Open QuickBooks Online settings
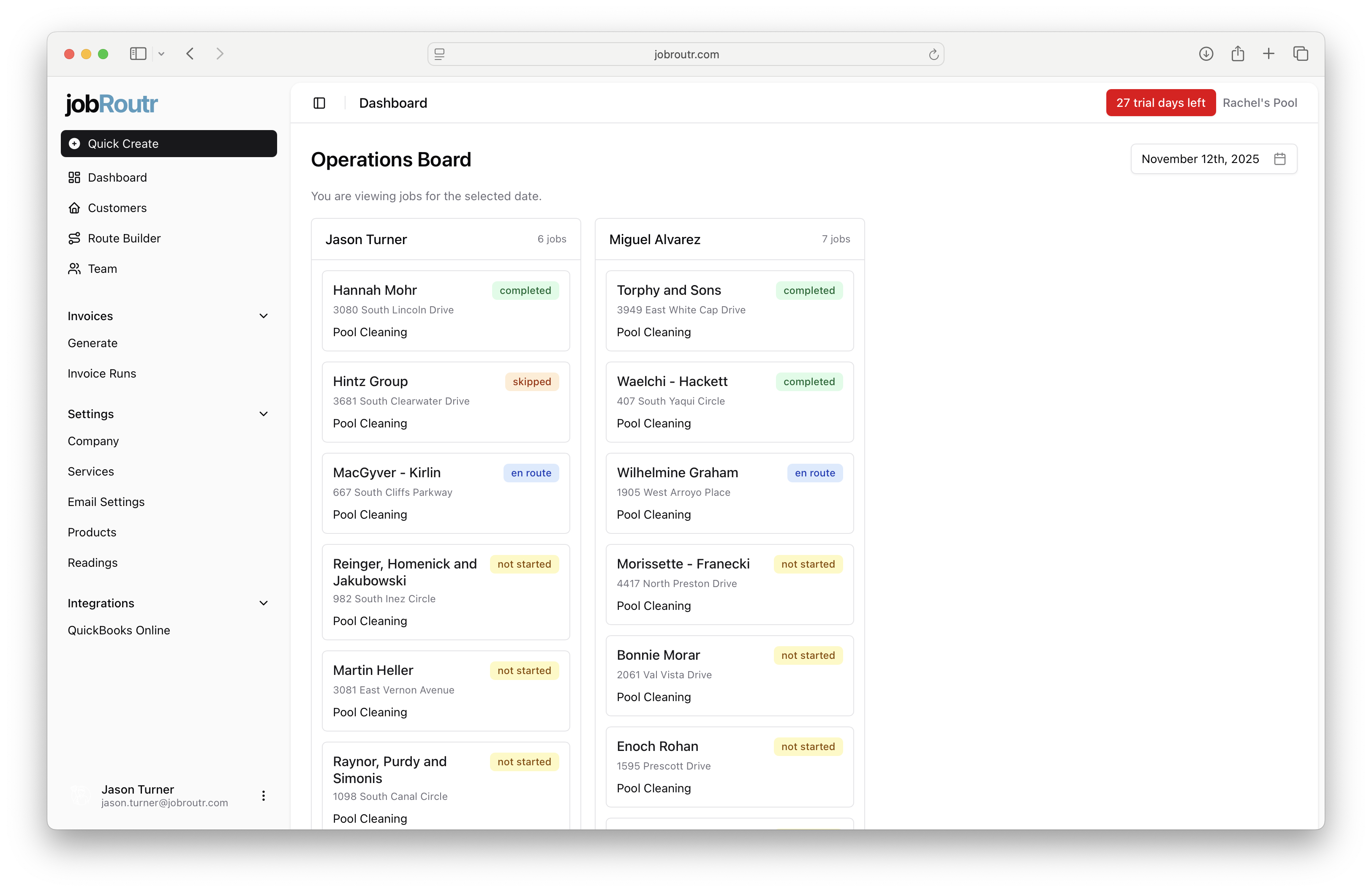 click(119, 630)
